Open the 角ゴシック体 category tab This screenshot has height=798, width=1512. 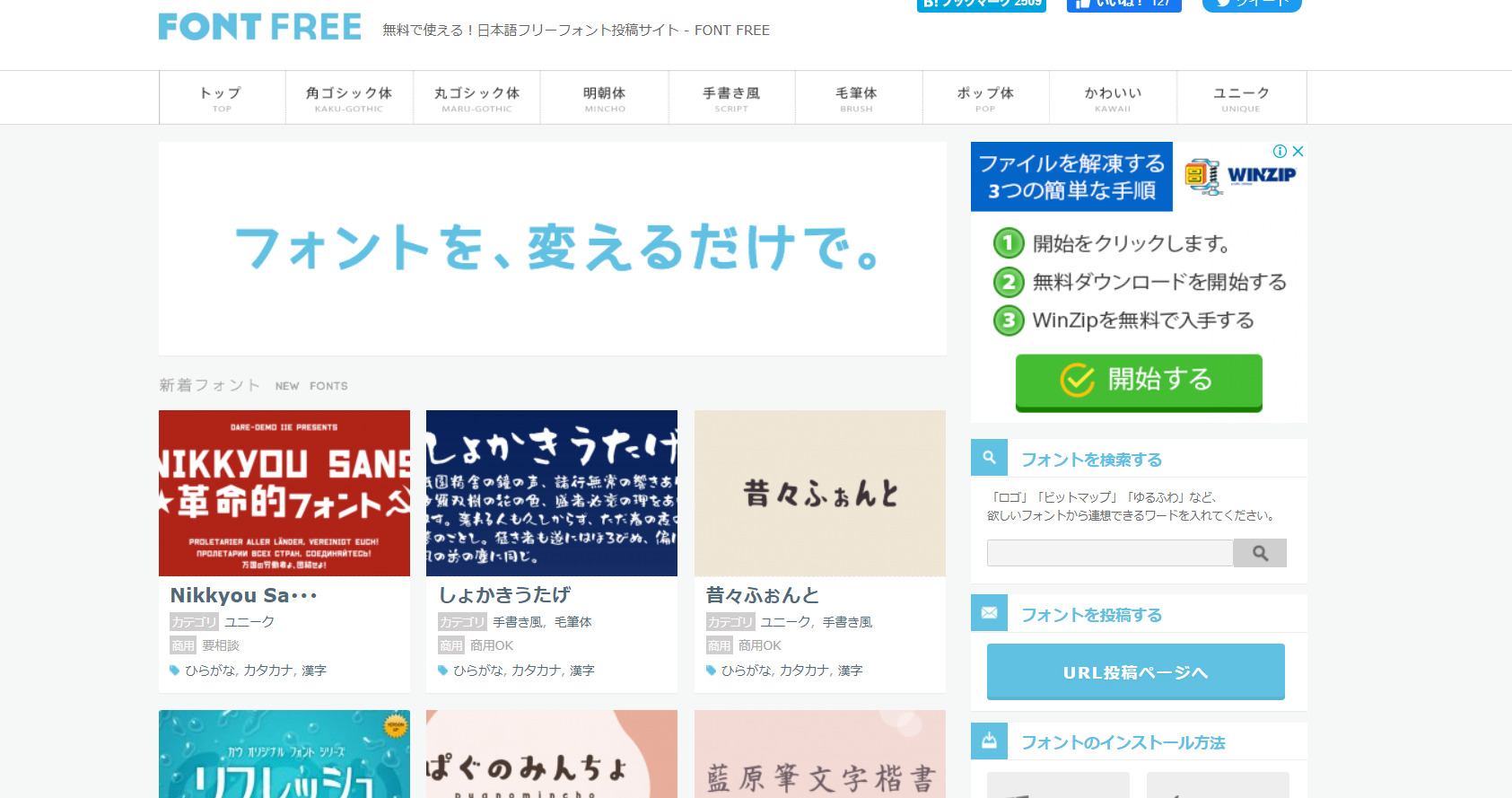(x=349, y=98)
